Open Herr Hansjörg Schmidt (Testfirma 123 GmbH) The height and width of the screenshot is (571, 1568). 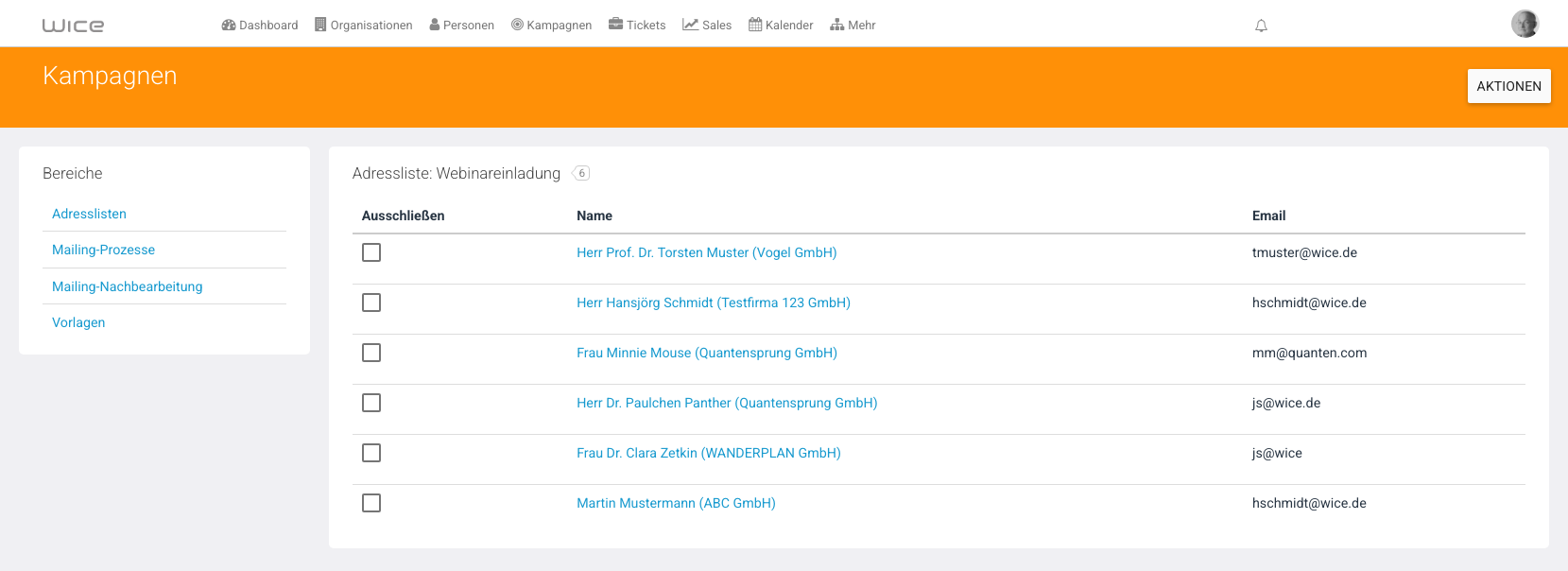coord(714,303)
